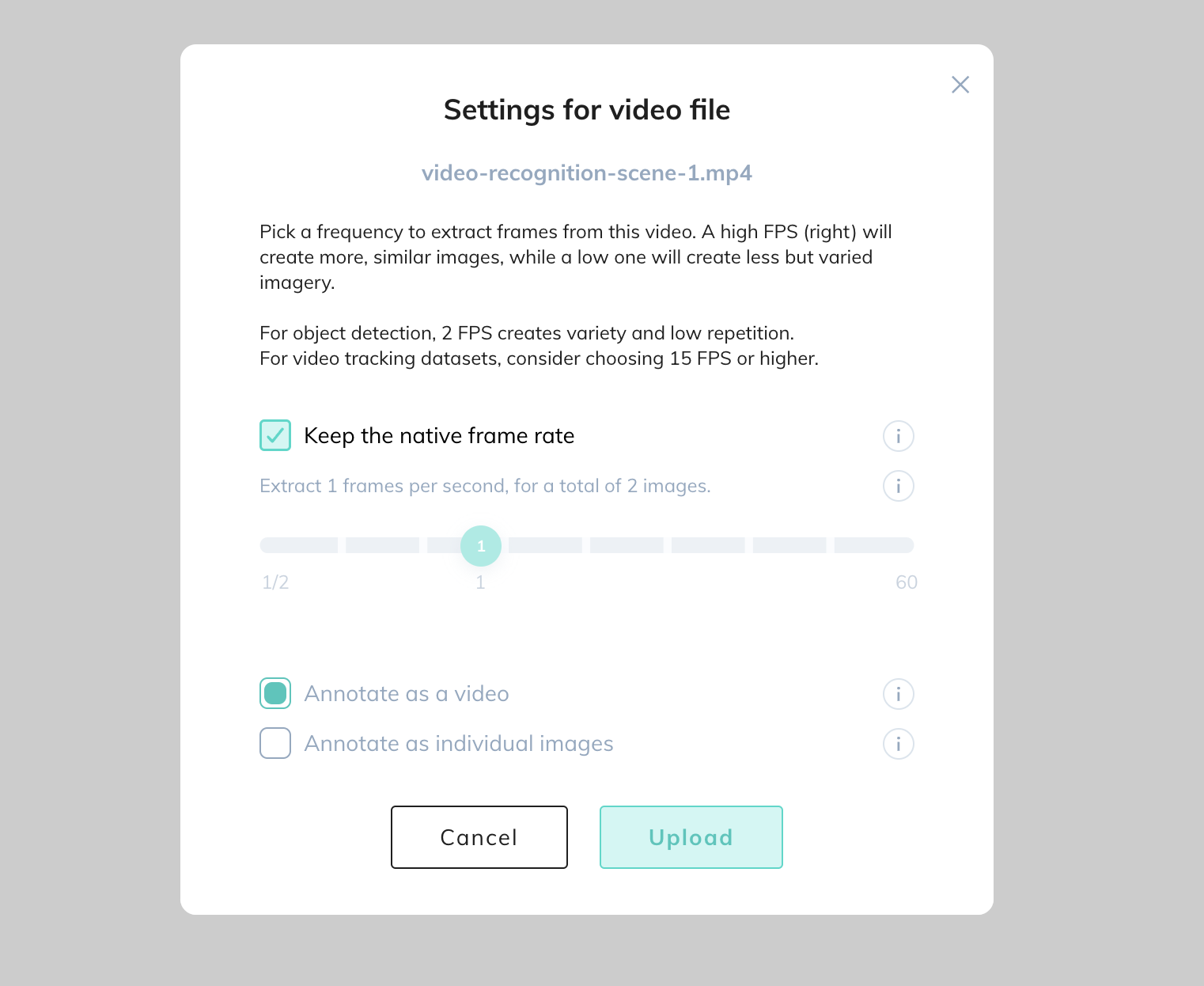Click info icon next to Annotate as a video
Viewport: 1204px width, 986px height.
click(x=898, y=694)
